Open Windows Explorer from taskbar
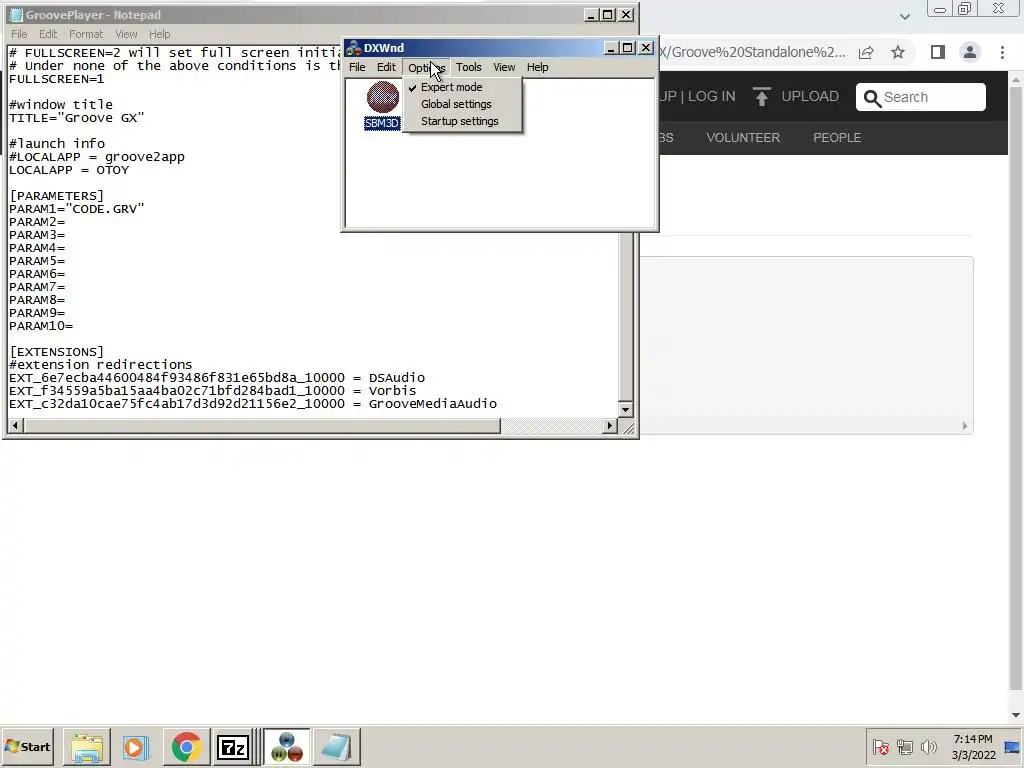The image size is (1024, 768). click(87, 747)
